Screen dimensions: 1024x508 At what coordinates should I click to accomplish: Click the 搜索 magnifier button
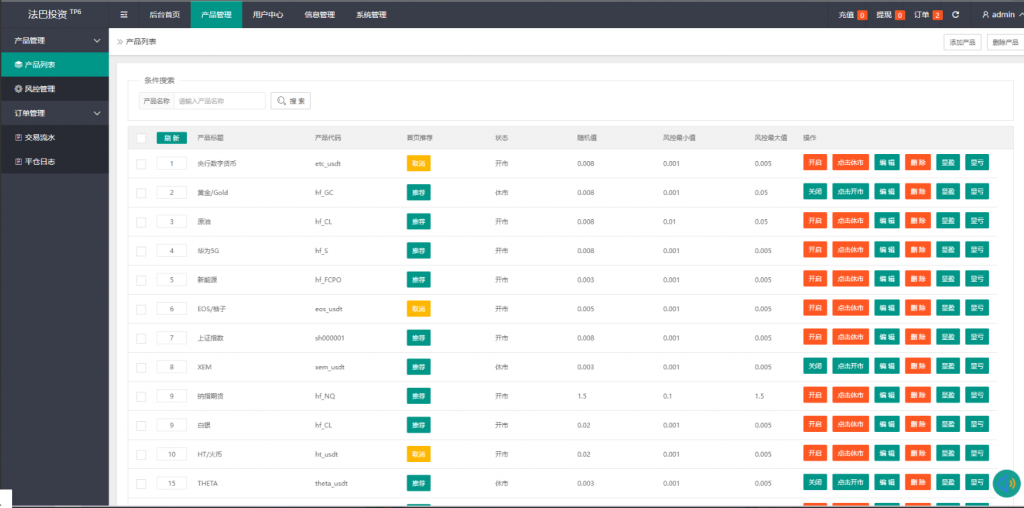coord(291,101)
